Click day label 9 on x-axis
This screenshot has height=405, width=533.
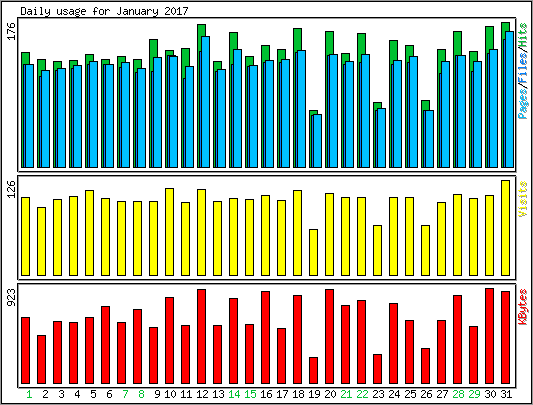point(157,394)
